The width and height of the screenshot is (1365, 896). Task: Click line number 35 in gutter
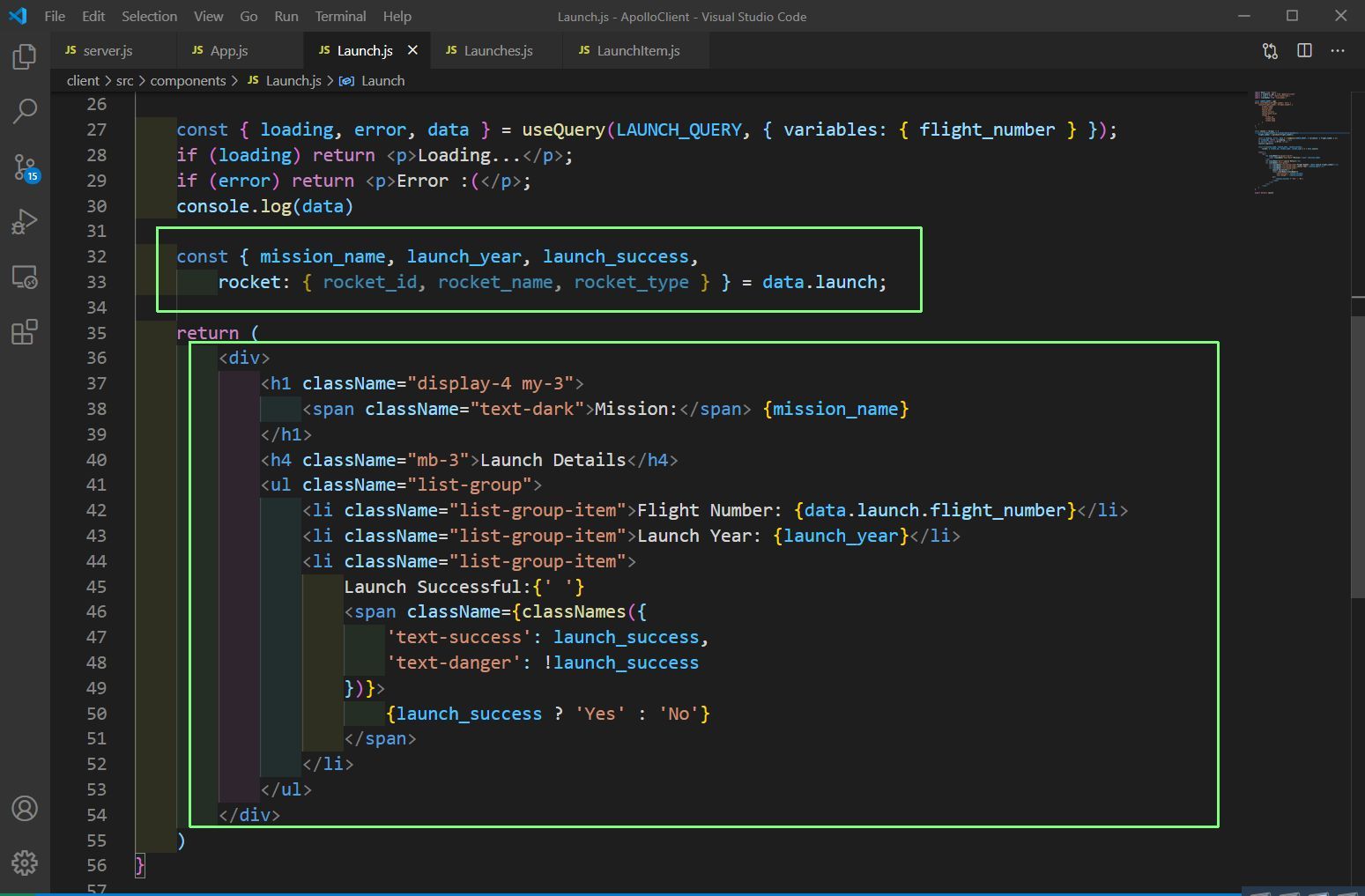tap(96, 333)
